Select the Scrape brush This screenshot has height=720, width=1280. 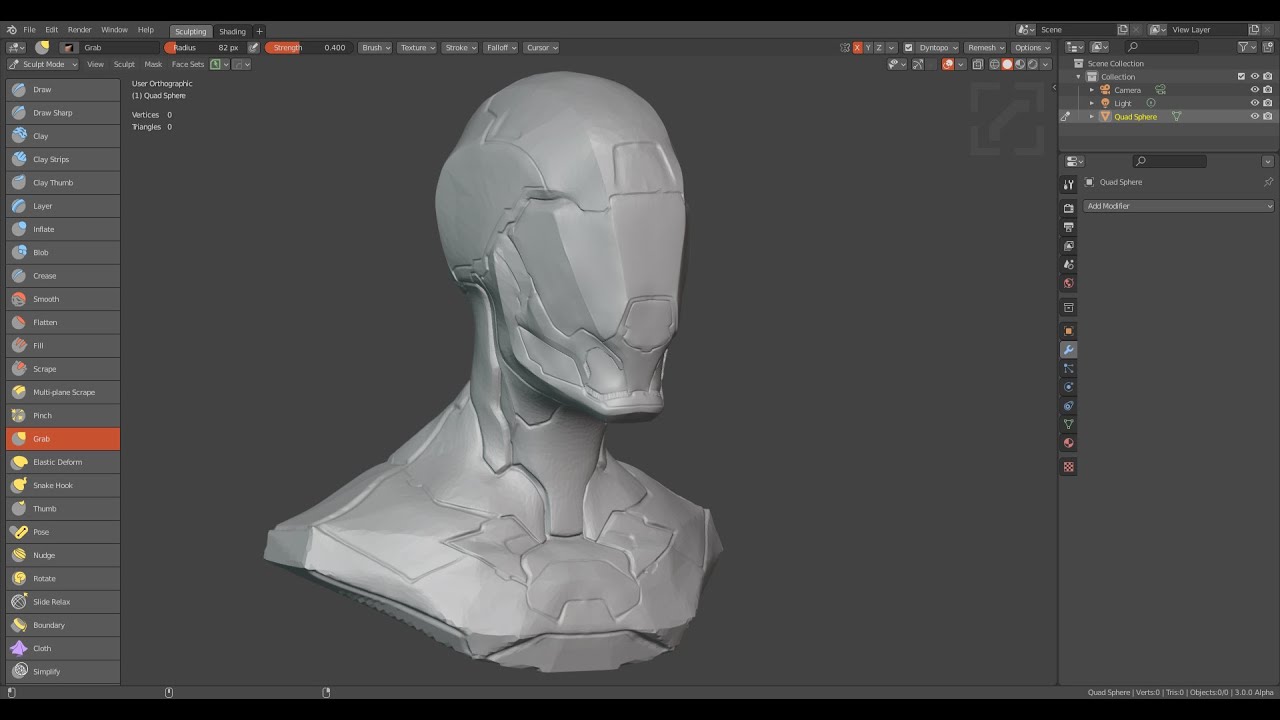[x=63, y=369]
